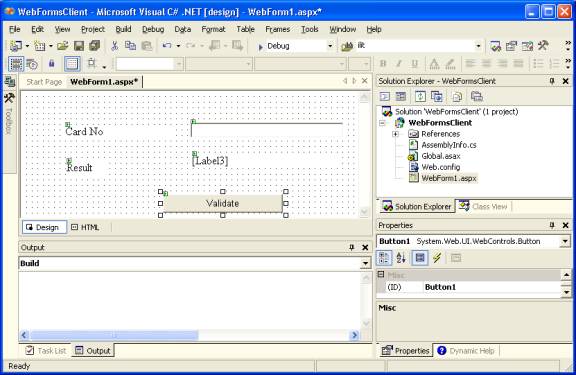This screenshot has width=576, height=375.
Task: Click the Events lightning bolt icon
Action: [x=437, y=258]
